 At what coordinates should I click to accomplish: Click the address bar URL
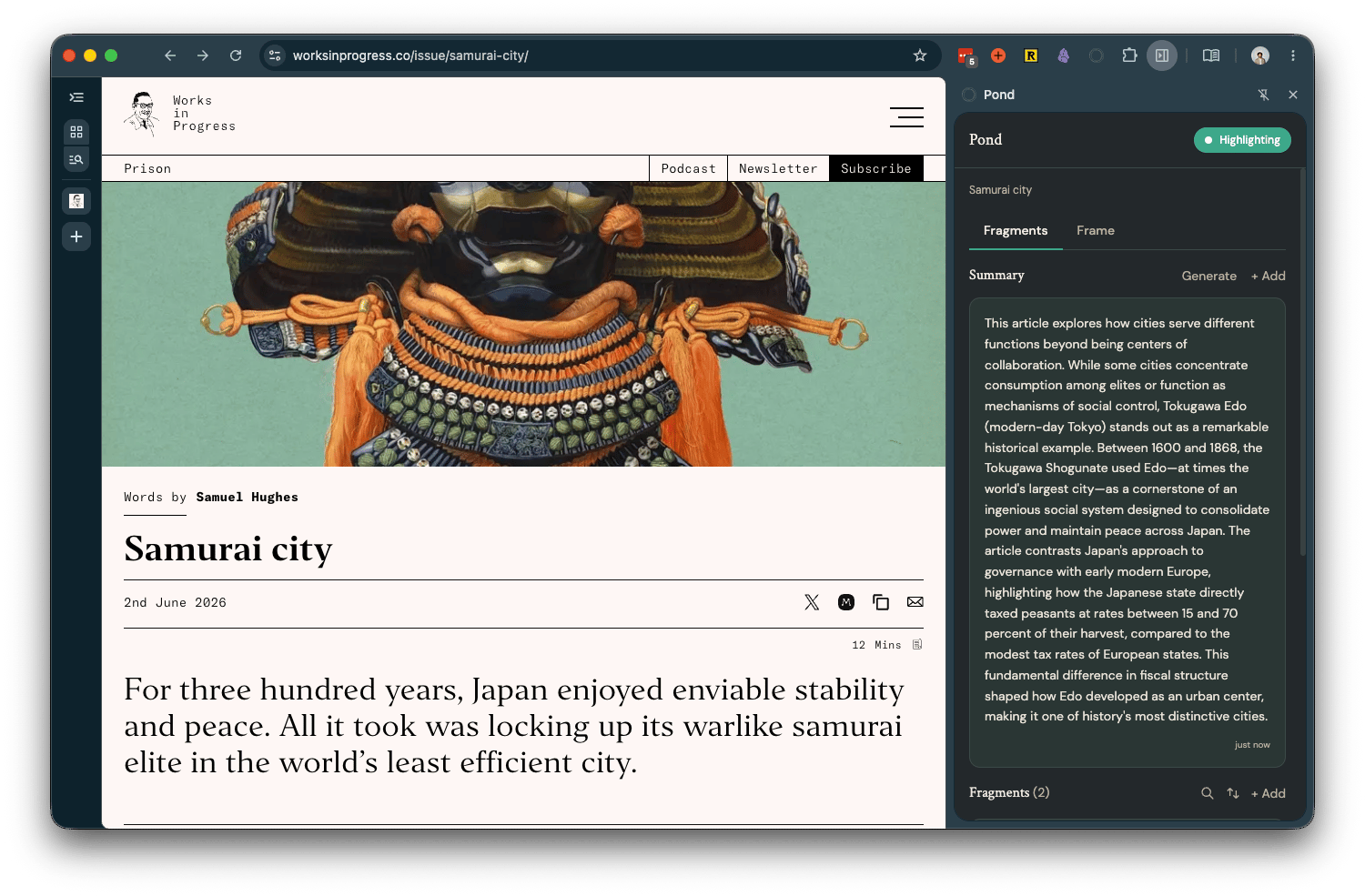click(410, 55)
